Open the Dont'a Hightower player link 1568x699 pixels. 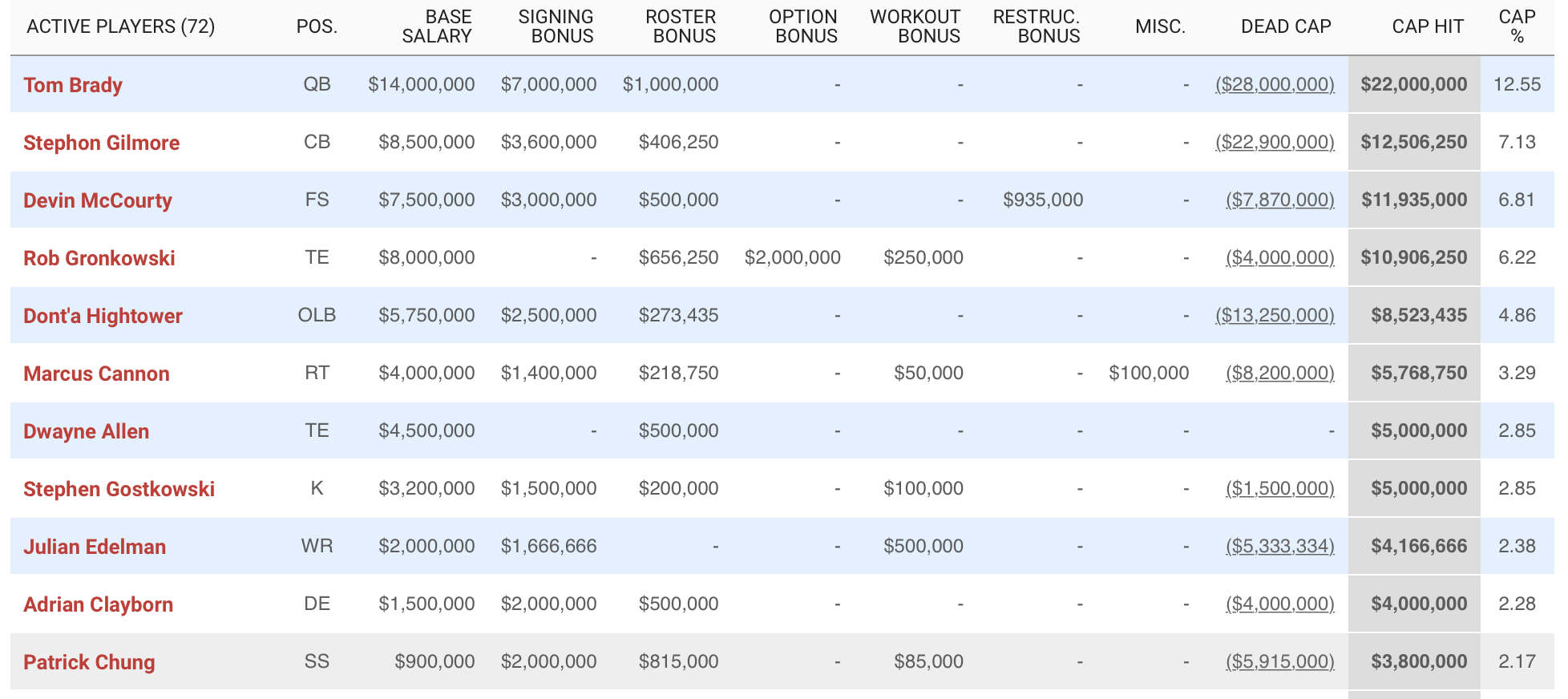103,316
